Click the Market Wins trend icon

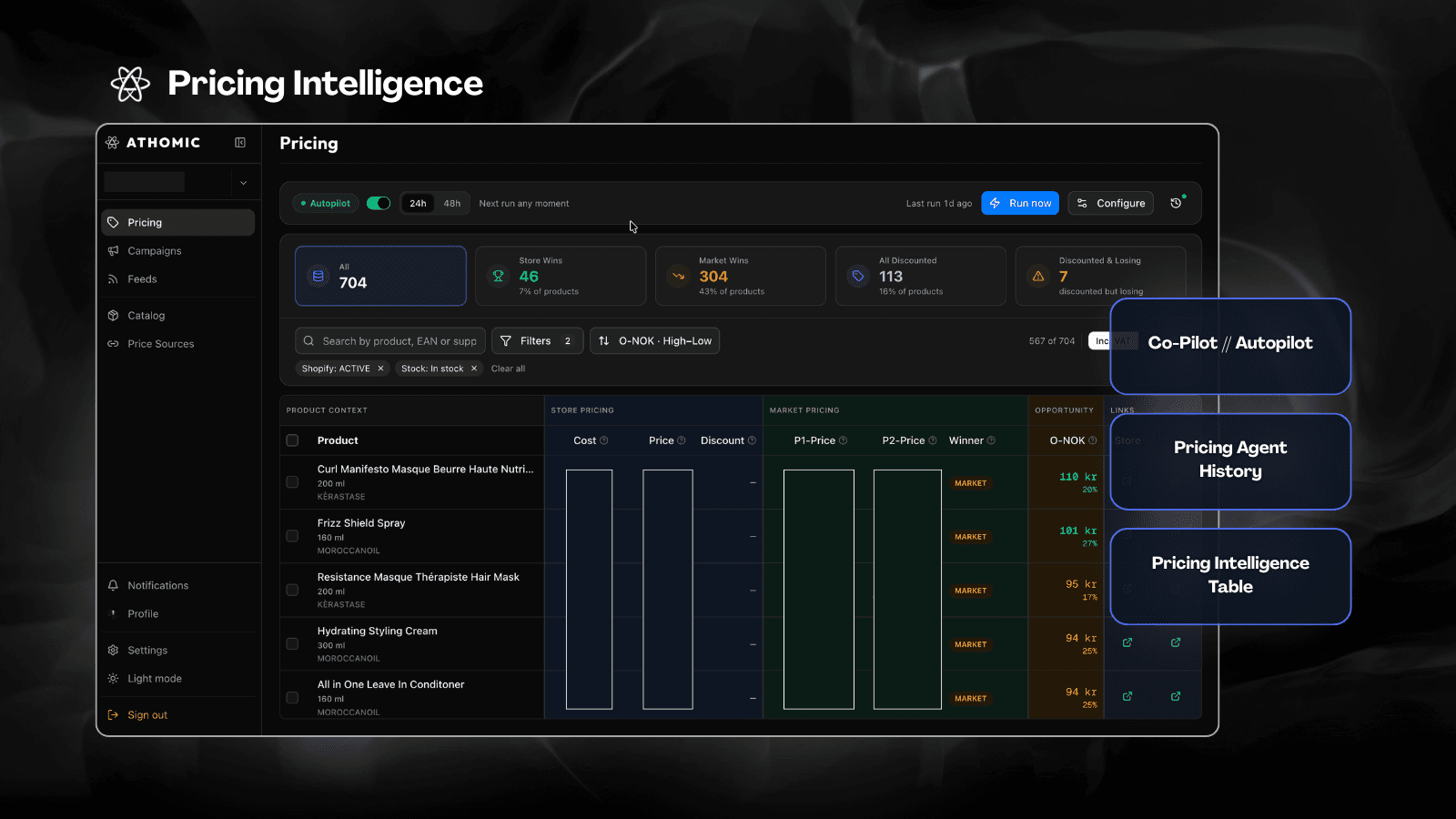point(678,276)
